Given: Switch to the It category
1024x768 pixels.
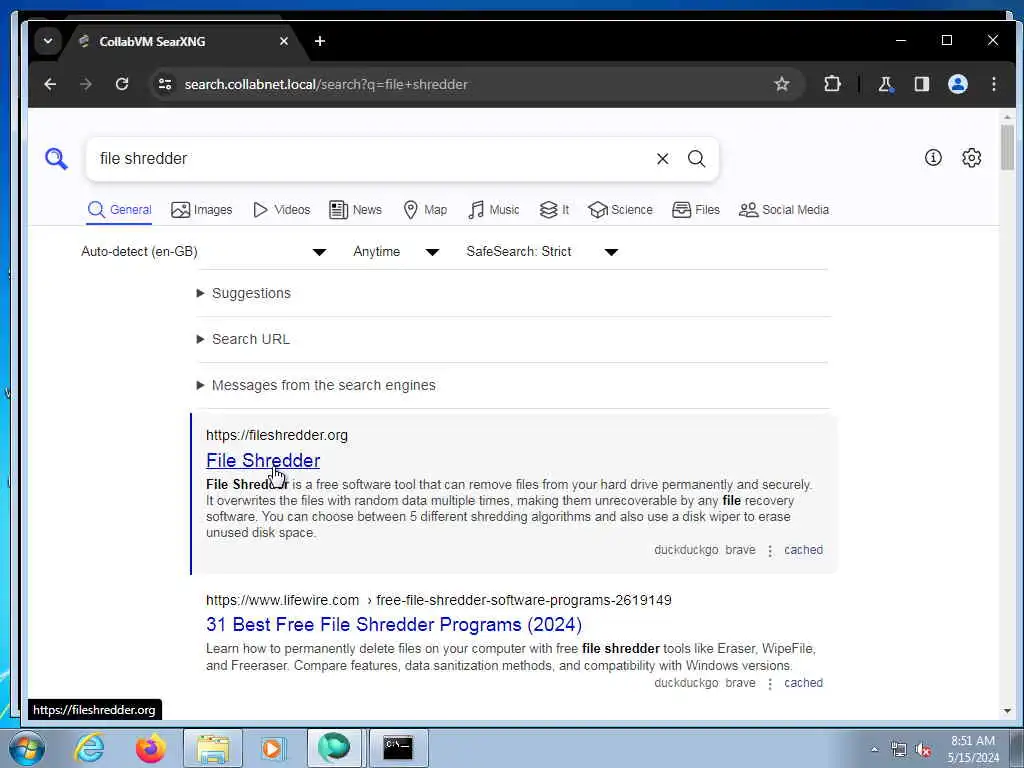Looking at the screenshot, I should [554, 210].
